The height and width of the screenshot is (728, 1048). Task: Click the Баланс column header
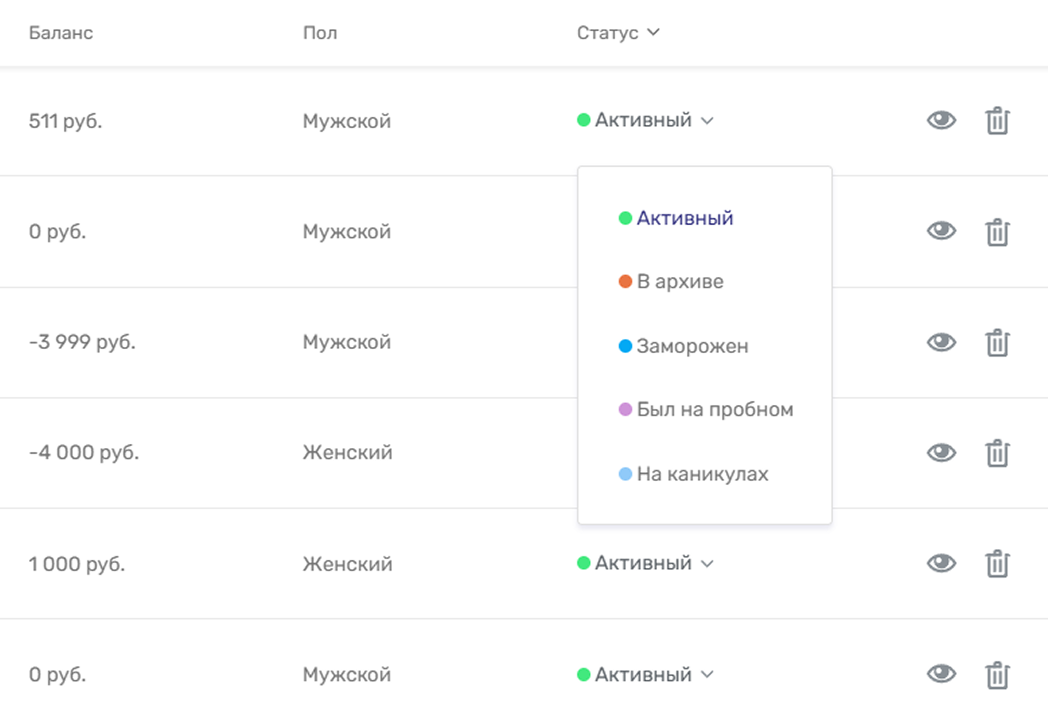point(61,33)
